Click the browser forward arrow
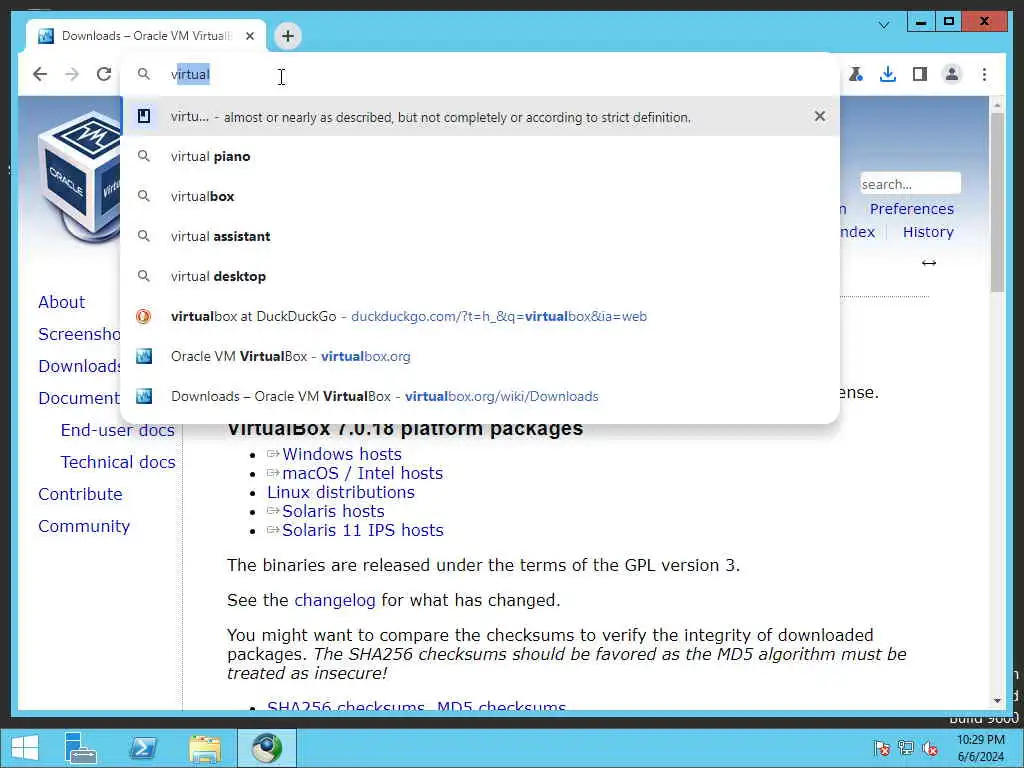Viewport: 1024px width, 768px height. pyautogui.click(x=72, y=74)
